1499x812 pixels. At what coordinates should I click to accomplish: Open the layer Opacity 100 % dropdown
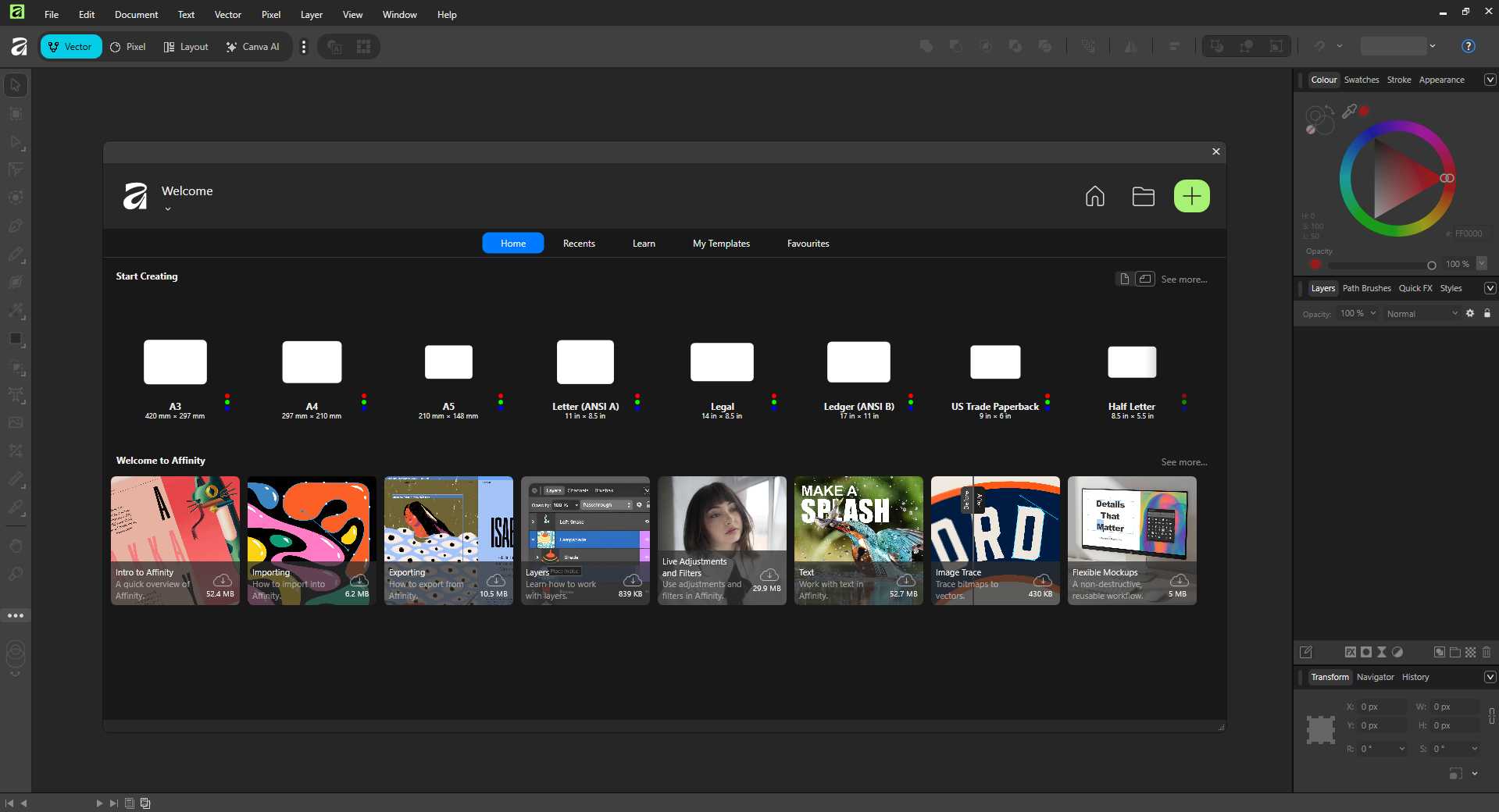pos(1358,314)
